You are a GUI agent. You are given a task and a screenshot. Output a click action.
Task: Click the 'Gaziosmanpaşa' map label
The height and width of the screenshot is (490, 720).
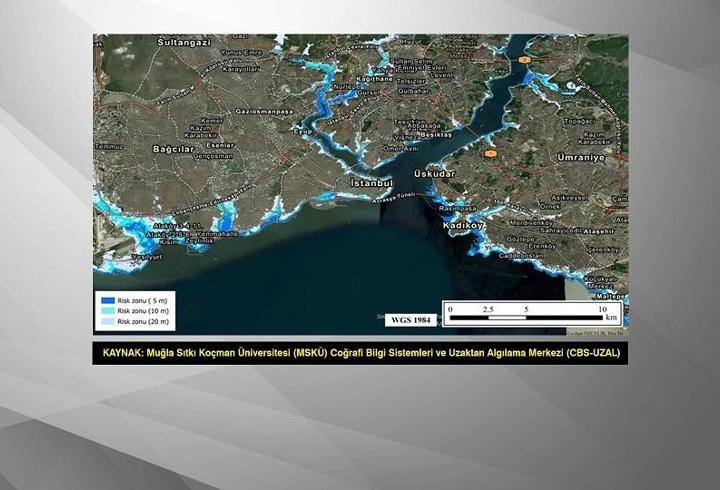click(264, 112)
